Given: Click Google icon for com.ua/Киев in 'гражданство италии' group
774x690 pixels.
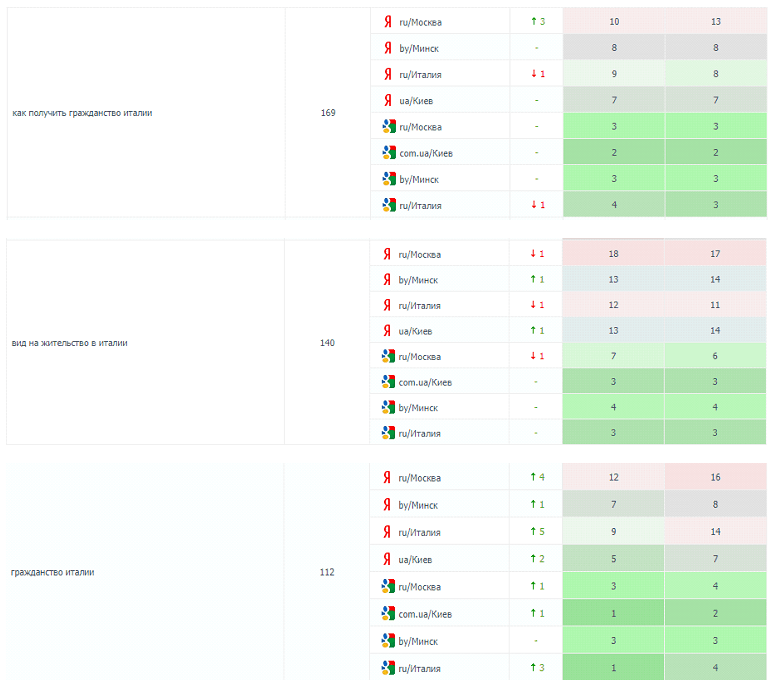Looking at the screenshot, I should (388, 613).
